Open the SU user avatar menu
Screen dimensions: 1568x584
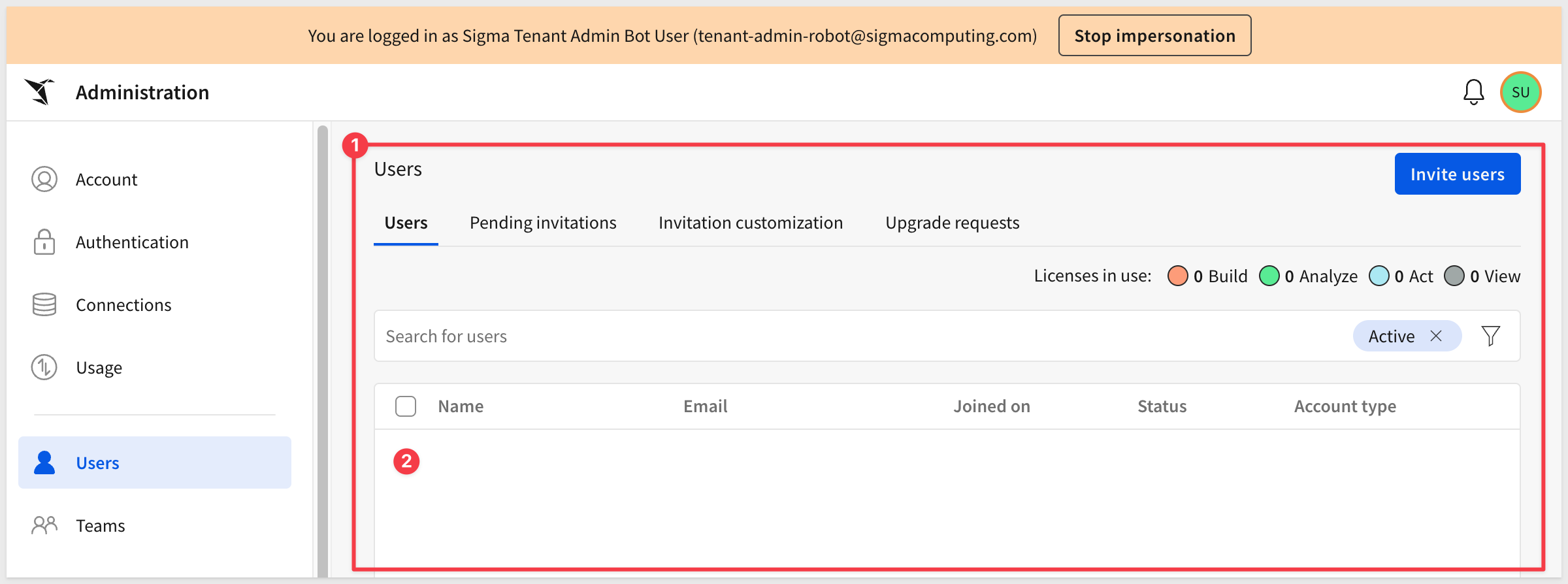click(x=1520, y=92)
